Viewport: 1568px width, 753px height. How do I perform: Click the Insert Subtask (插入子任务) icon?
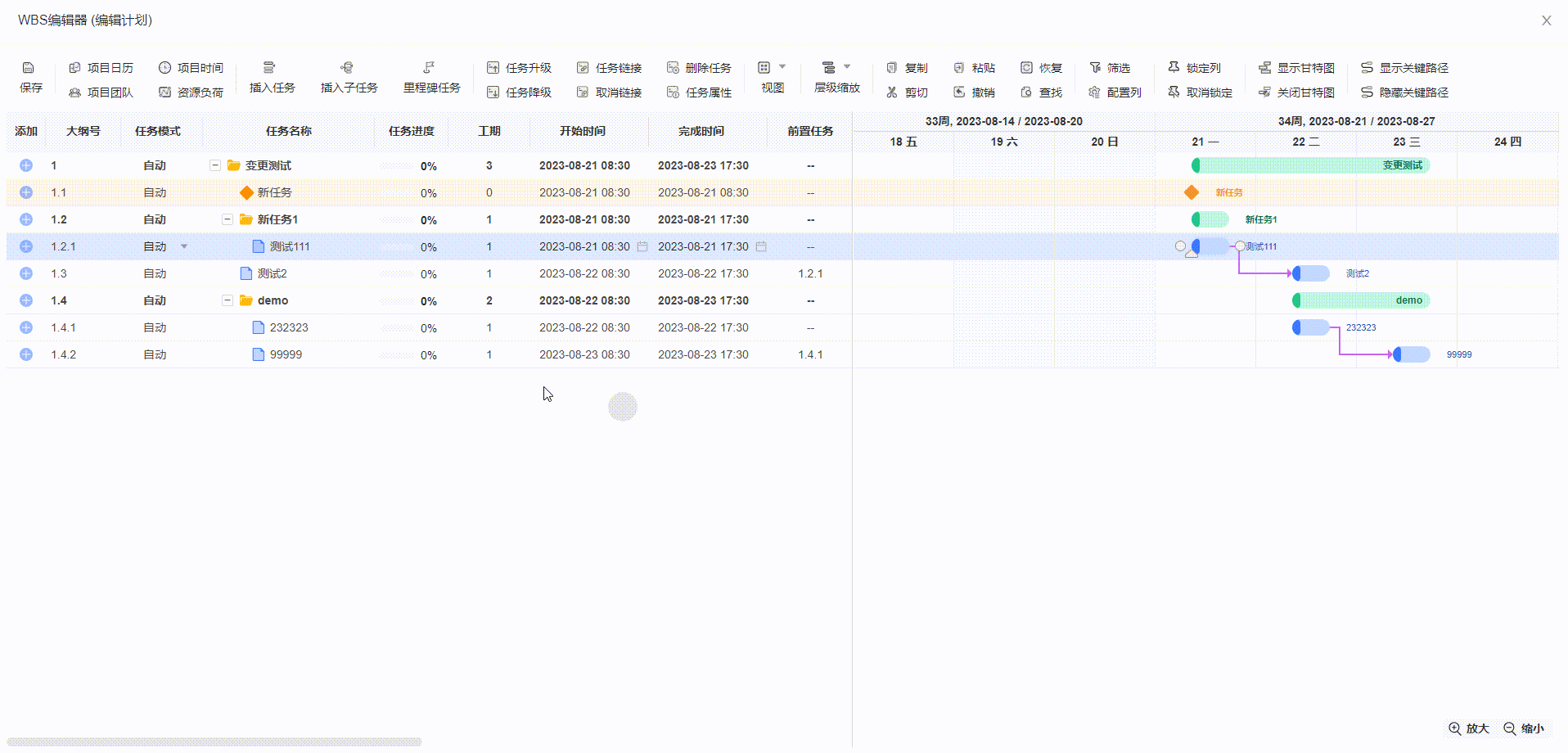click(x=347, y=68)
